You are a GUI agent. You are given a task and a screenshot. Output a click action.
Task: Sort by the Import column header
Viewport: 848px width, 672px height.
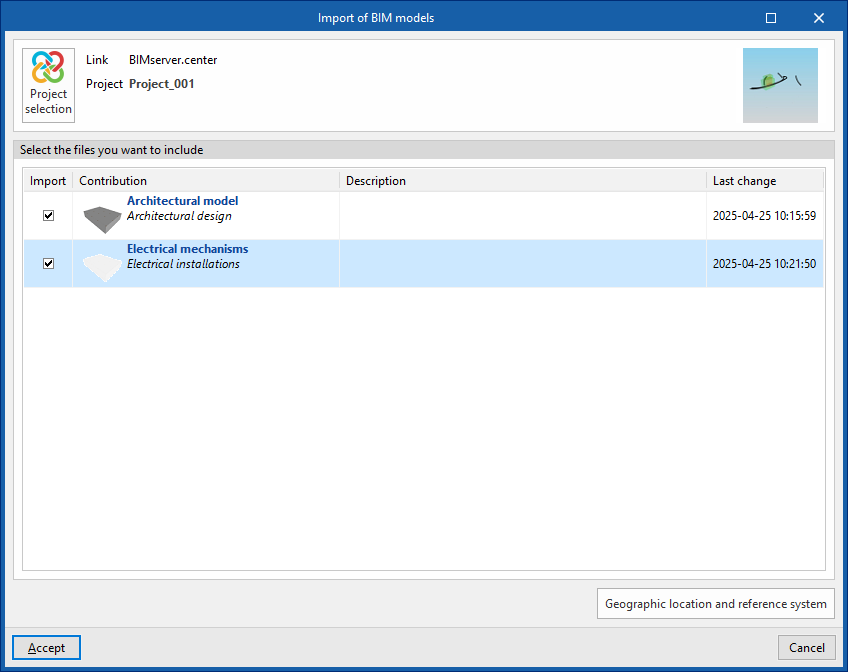click(48, 181)
